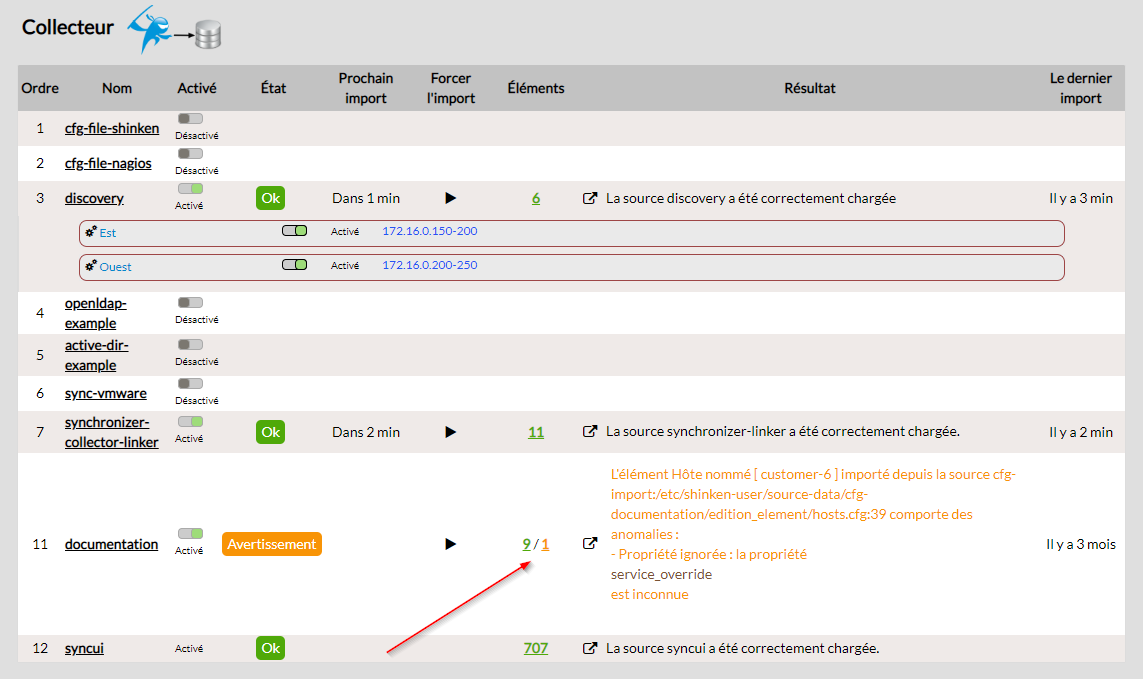This screenshot has height=679, width=1143.
Task: Open the documentation source link
Action: click(111, 544)
